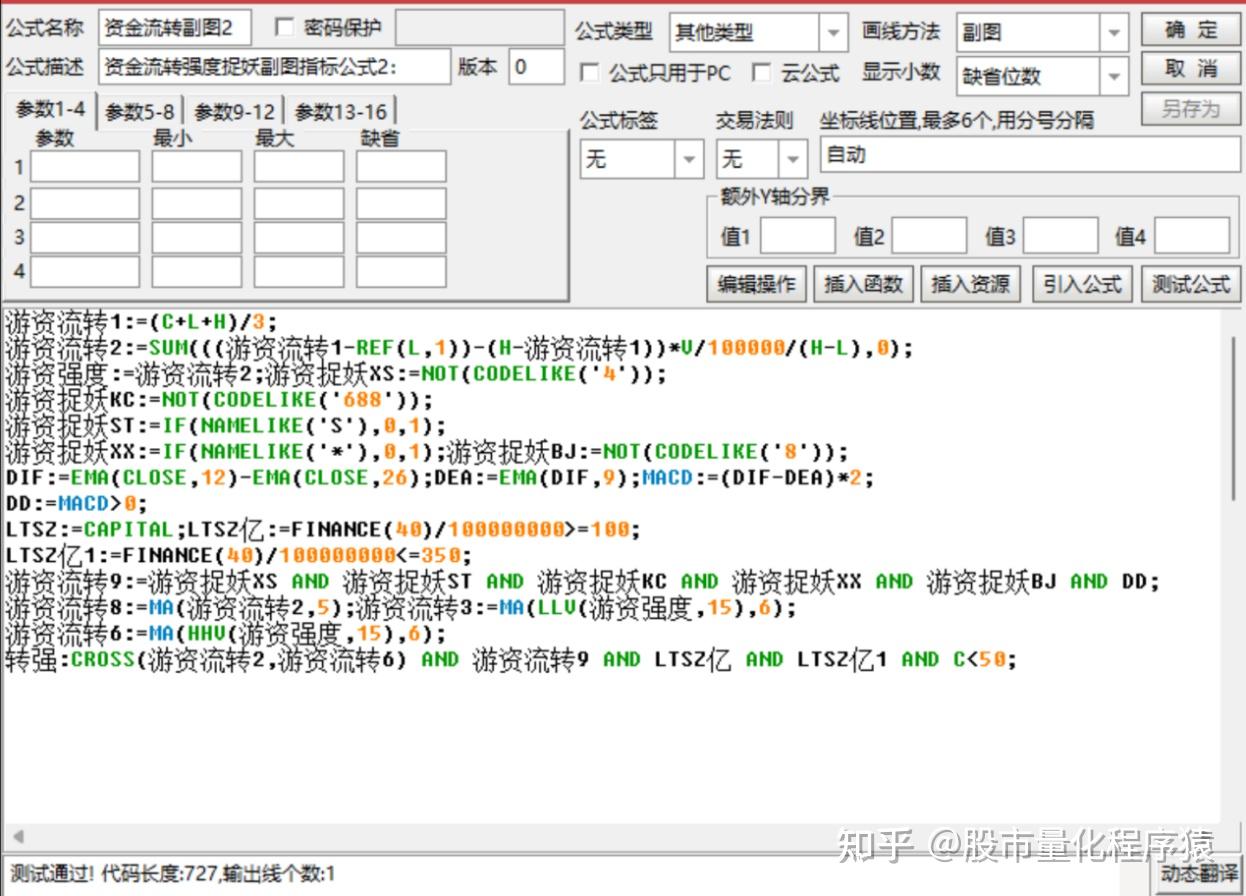Click row 3 最小 field
Viewport: 1246px width, 896px height.
[197, 237]
